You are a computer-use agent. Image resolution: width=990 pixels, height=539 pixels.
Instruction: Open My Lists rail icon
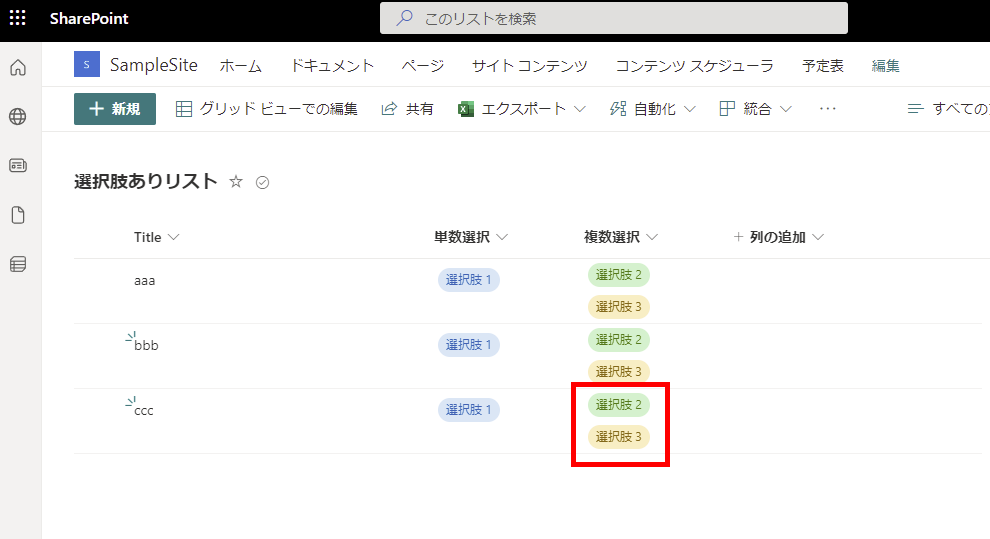click(x=18, y=264)
